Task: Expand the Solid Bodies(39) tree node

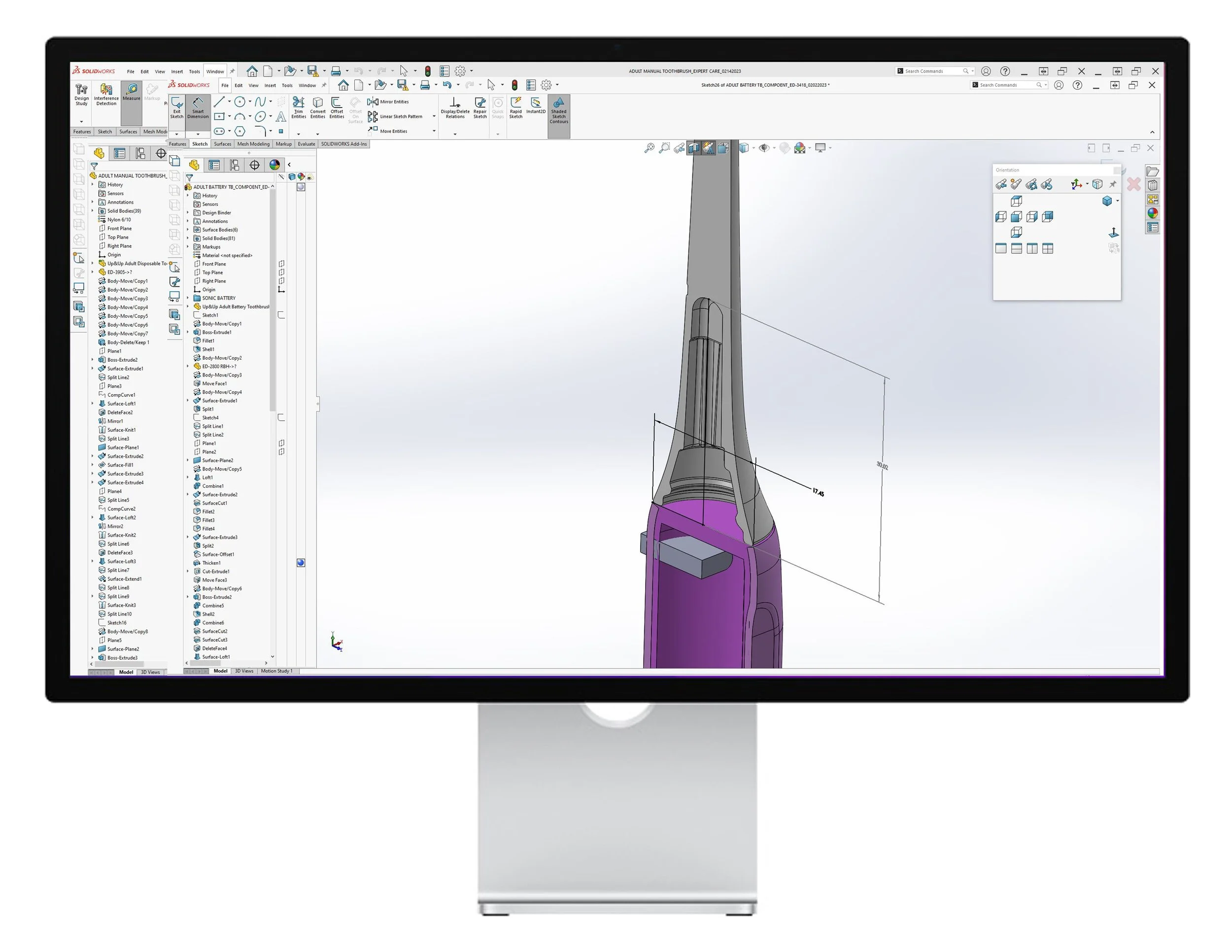Action: [94, 210]
